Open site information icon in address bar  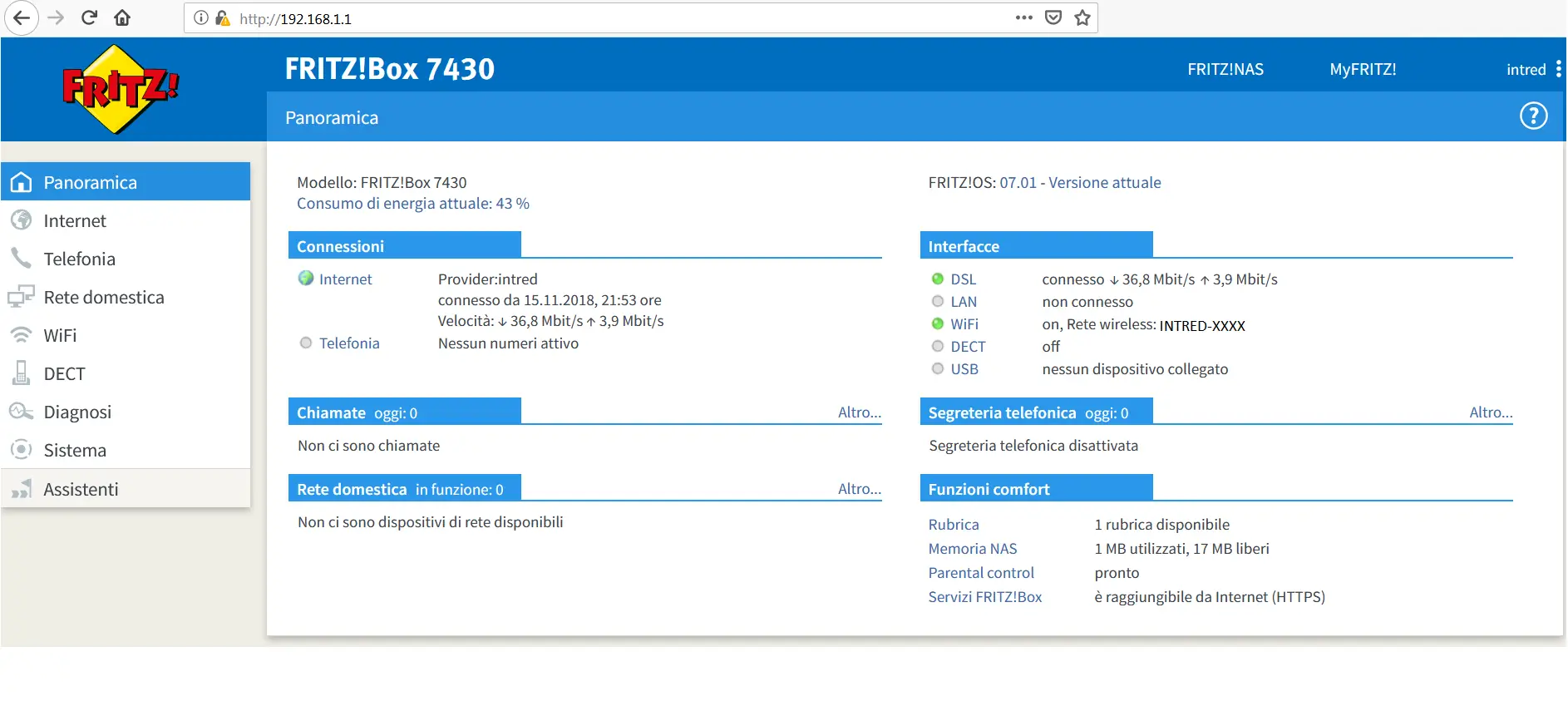click(201, 18)
